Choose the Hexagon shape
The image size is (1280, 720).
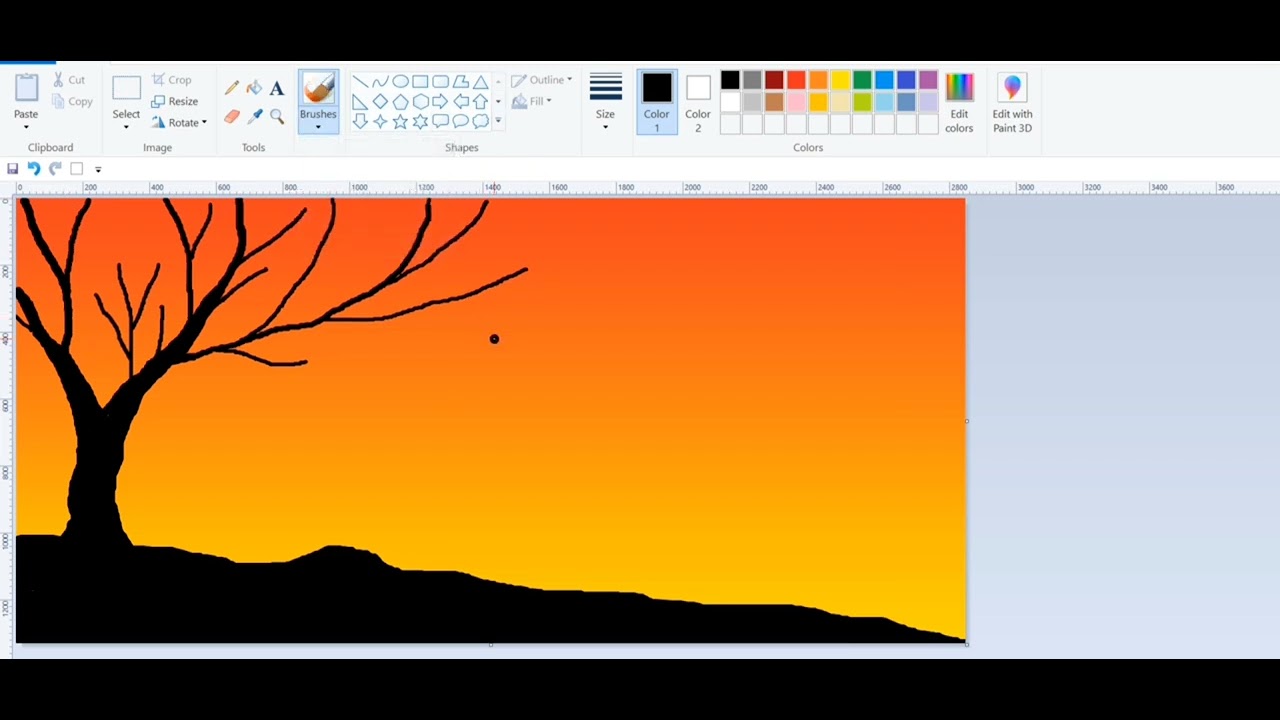(x=420, y=102)
